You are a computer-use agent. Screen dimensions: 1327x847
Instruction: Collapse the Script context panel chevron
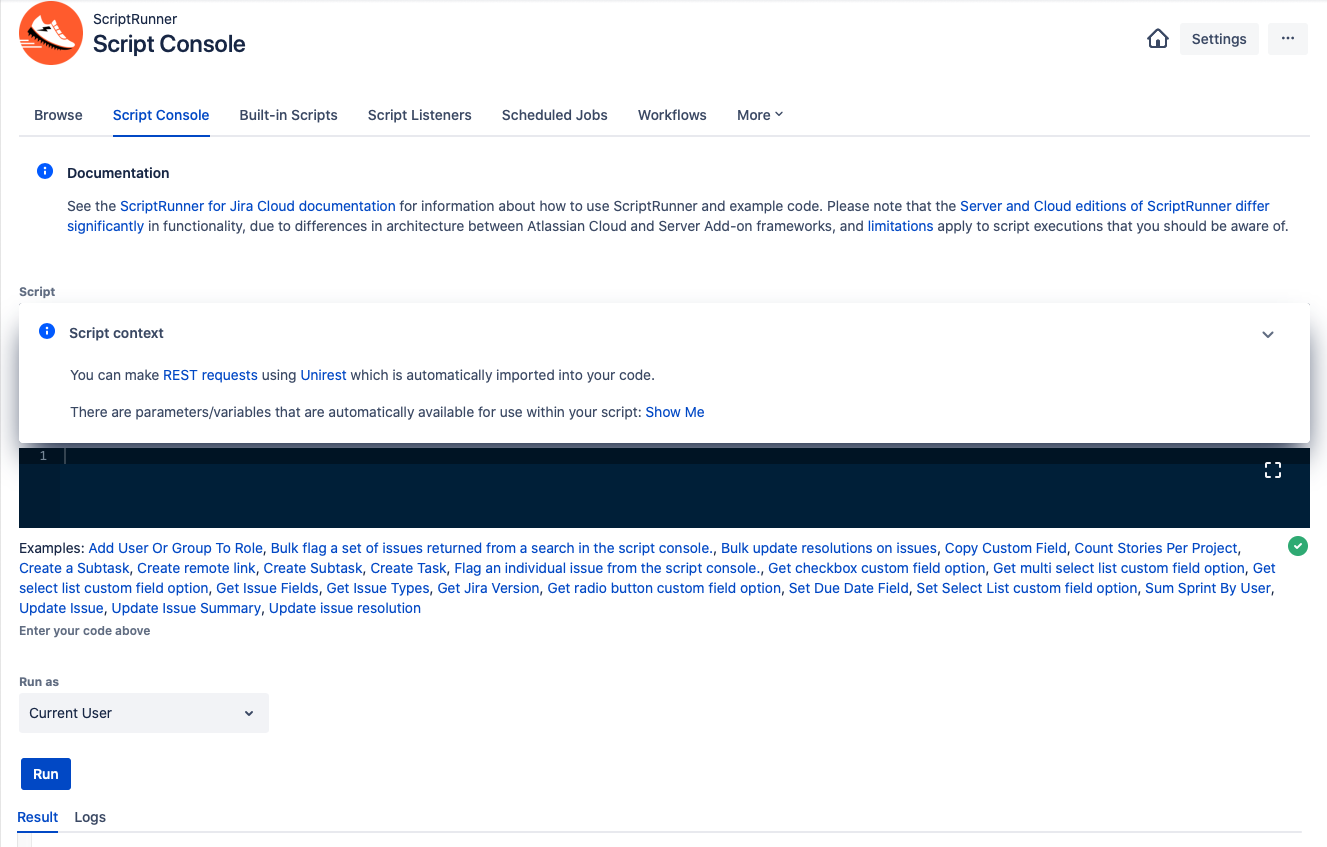[x=1268, y=334]
